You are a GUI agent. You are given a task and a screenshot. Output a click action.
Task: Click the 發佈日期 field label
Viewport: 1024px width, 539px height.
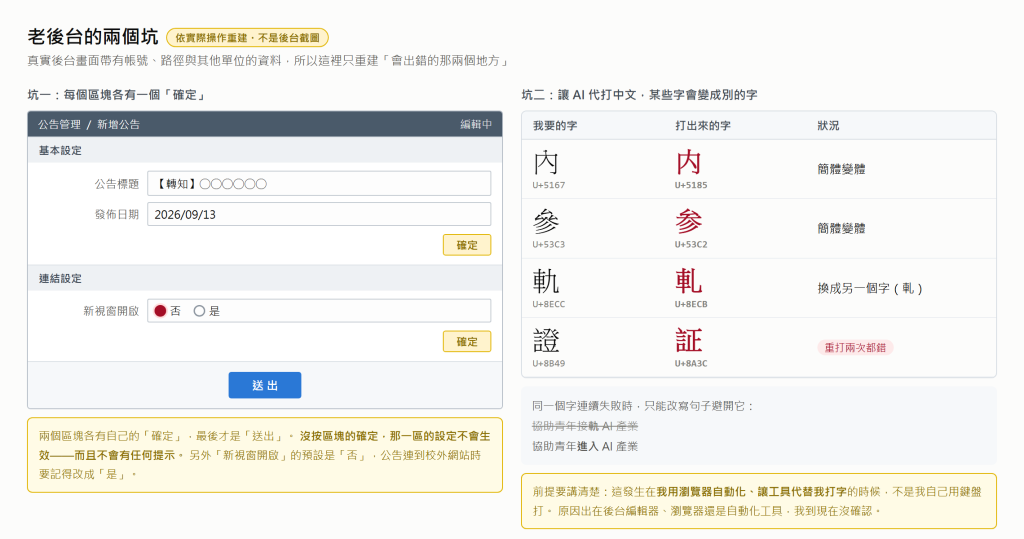click(117, 214)
